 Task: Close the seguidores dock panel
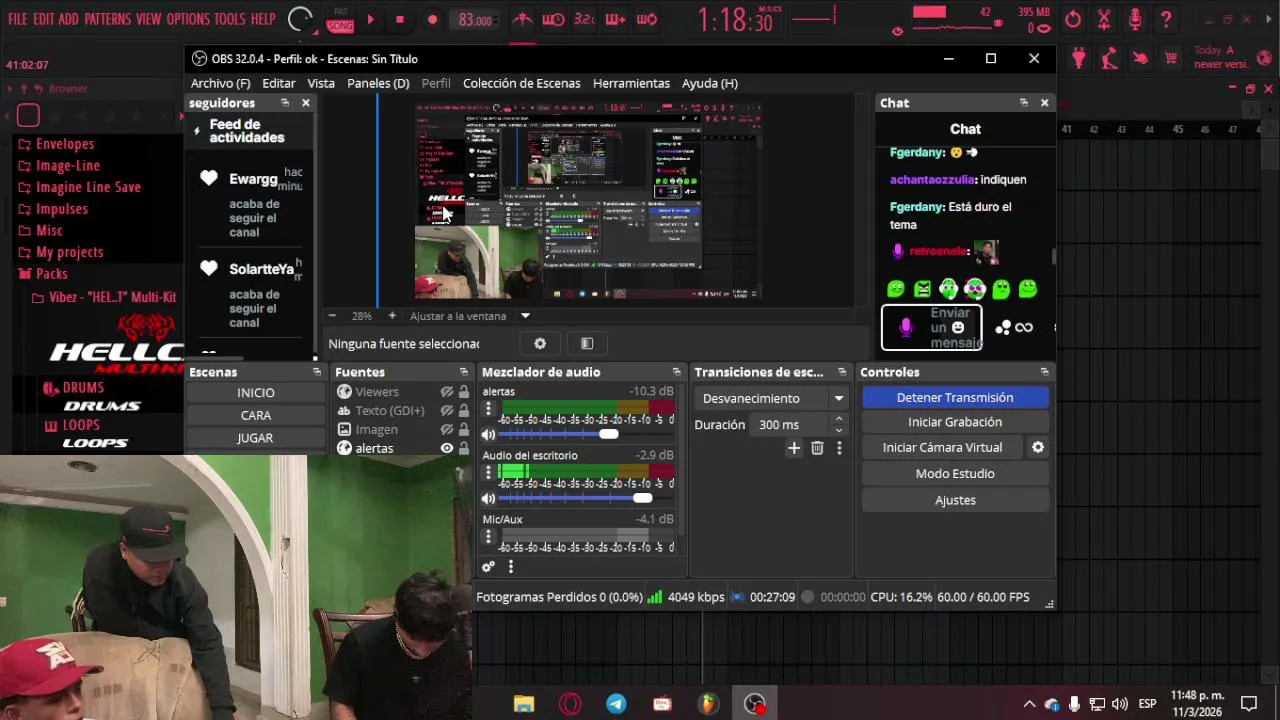click(x=306, y=103)
